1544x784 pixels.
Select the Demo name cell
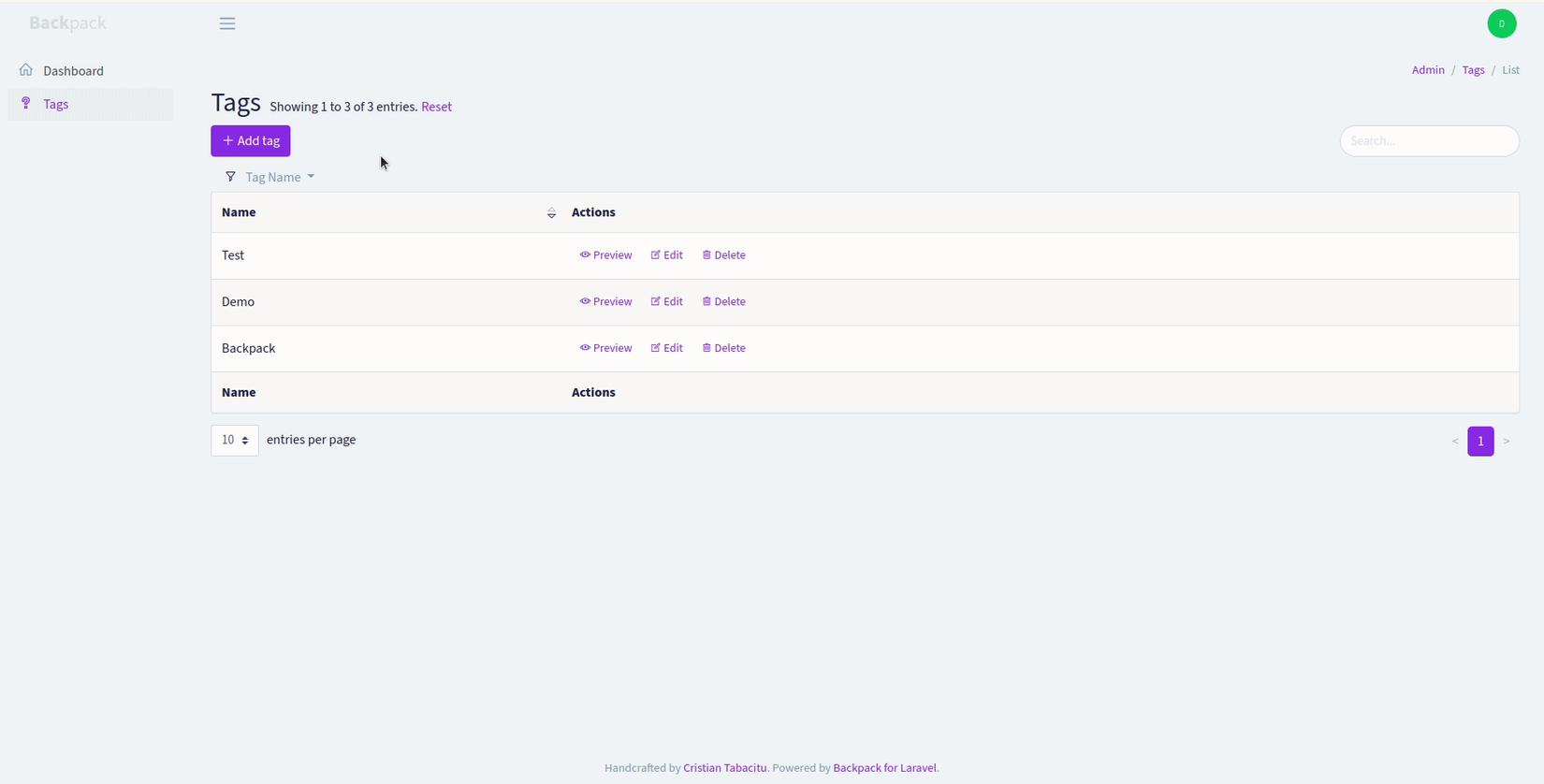(x=386, y=302)
